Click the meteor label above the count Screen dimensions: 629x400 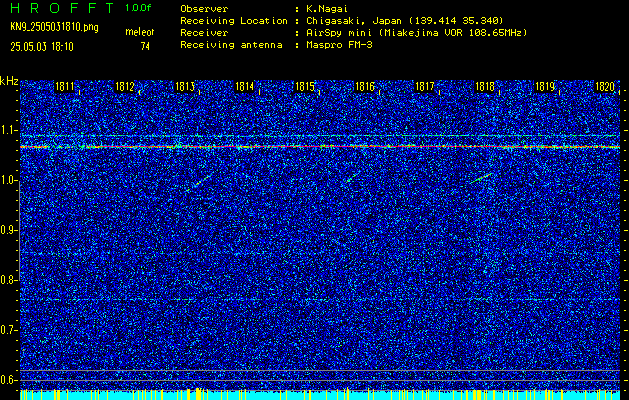(140, 32)
